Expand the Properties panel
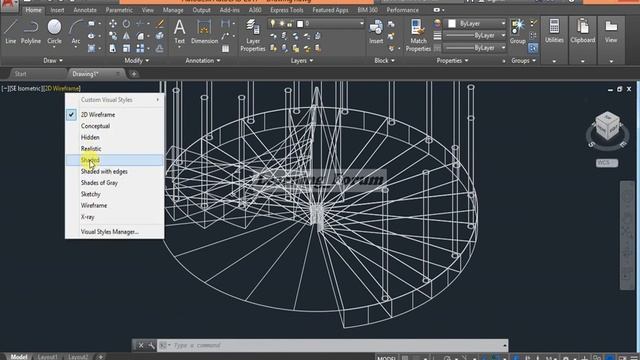The height and width of the screenshot is (360, 640). point(452,60)
